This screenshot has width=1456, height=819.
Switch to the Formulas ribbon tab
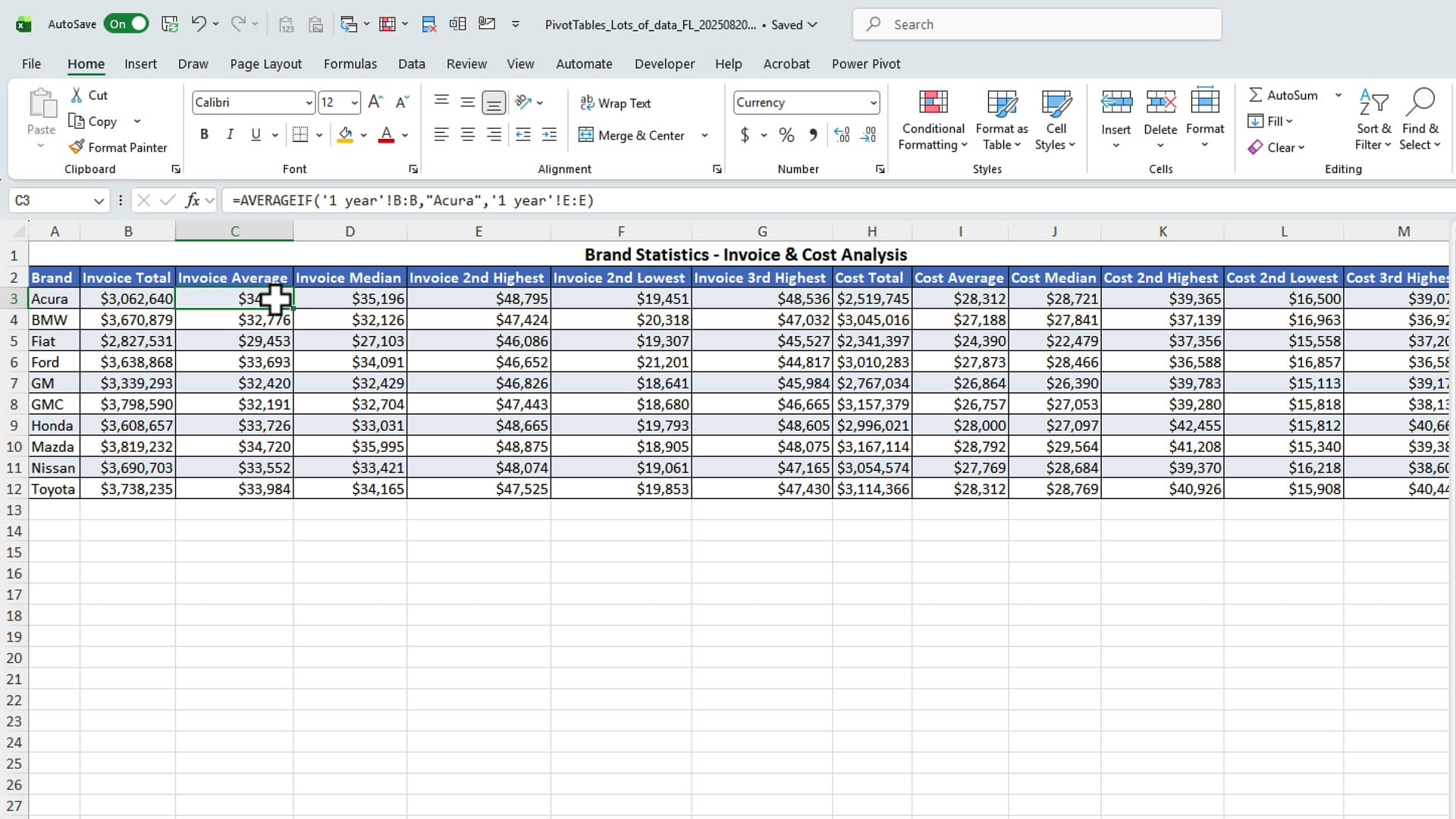tap(350, 64)
